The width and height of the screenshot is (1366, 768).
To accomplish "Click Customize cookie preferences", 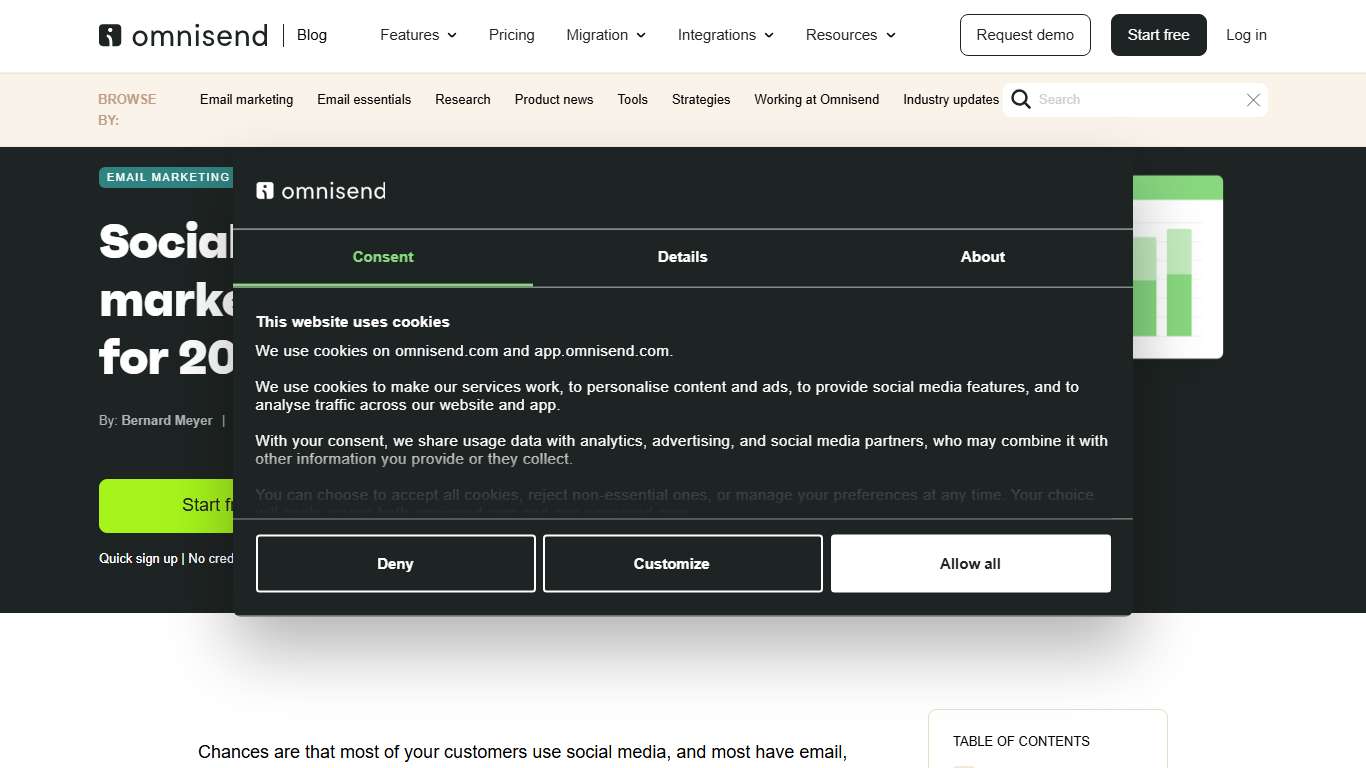I will pos(682,563).
